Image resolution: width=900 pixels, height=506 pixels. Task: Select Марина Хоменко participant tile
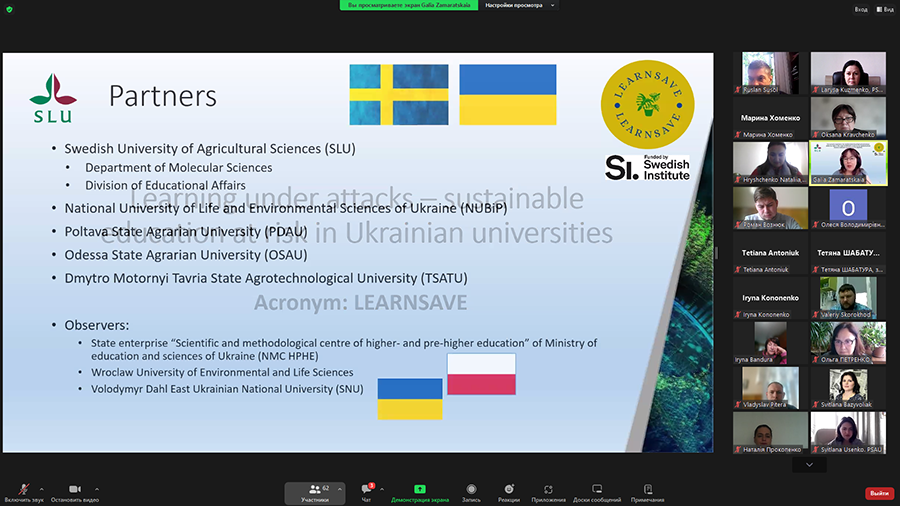(770, 118)
